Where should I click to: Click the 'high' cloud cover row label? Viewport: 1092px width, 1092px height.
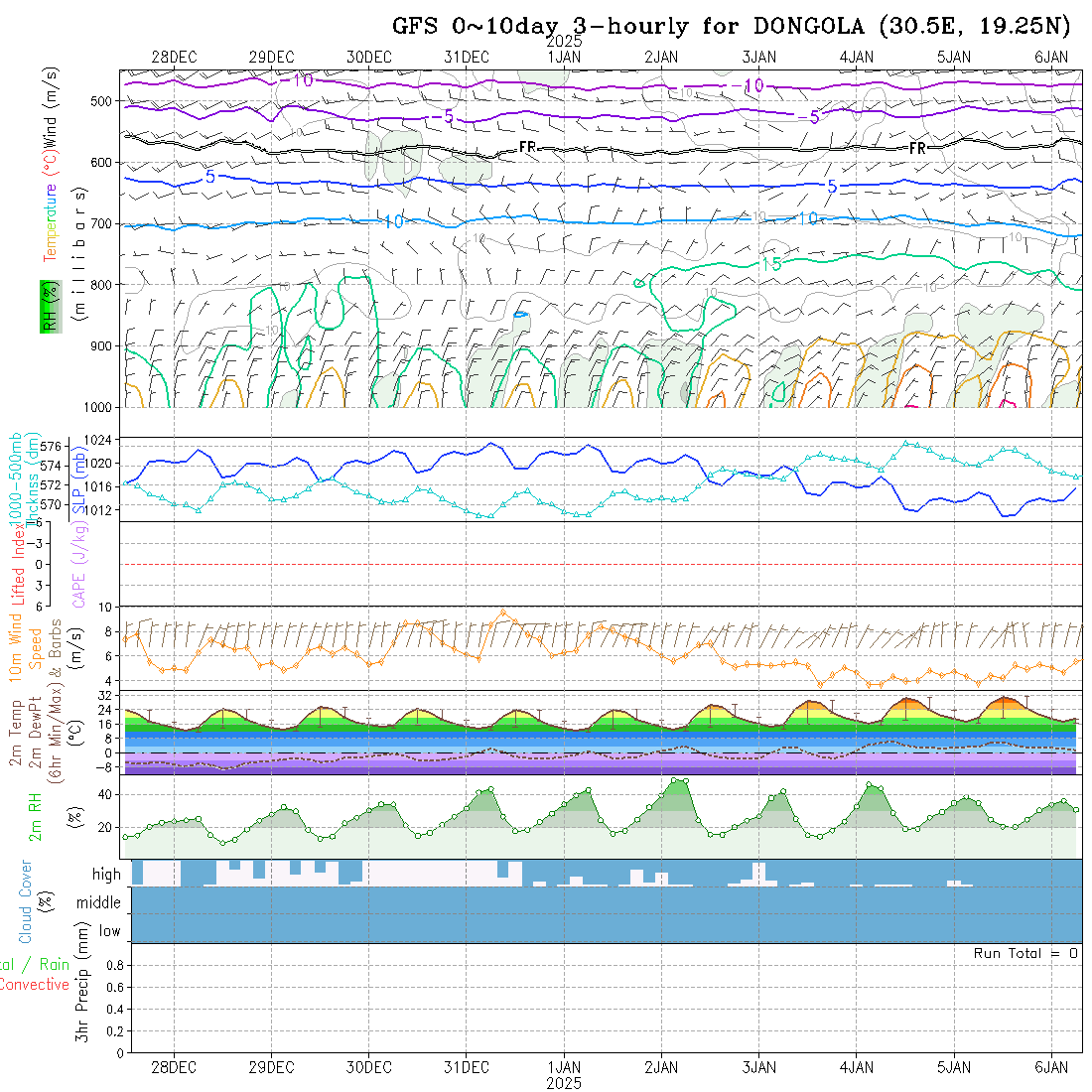106,875
